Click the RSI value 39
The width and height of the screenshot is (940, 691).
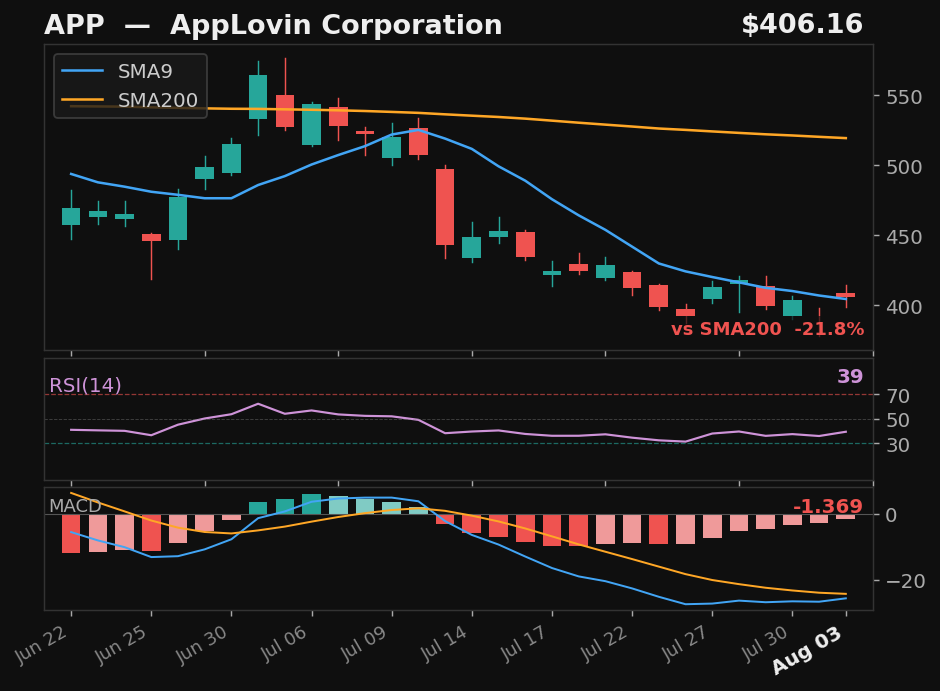click(x=850, y=376)
